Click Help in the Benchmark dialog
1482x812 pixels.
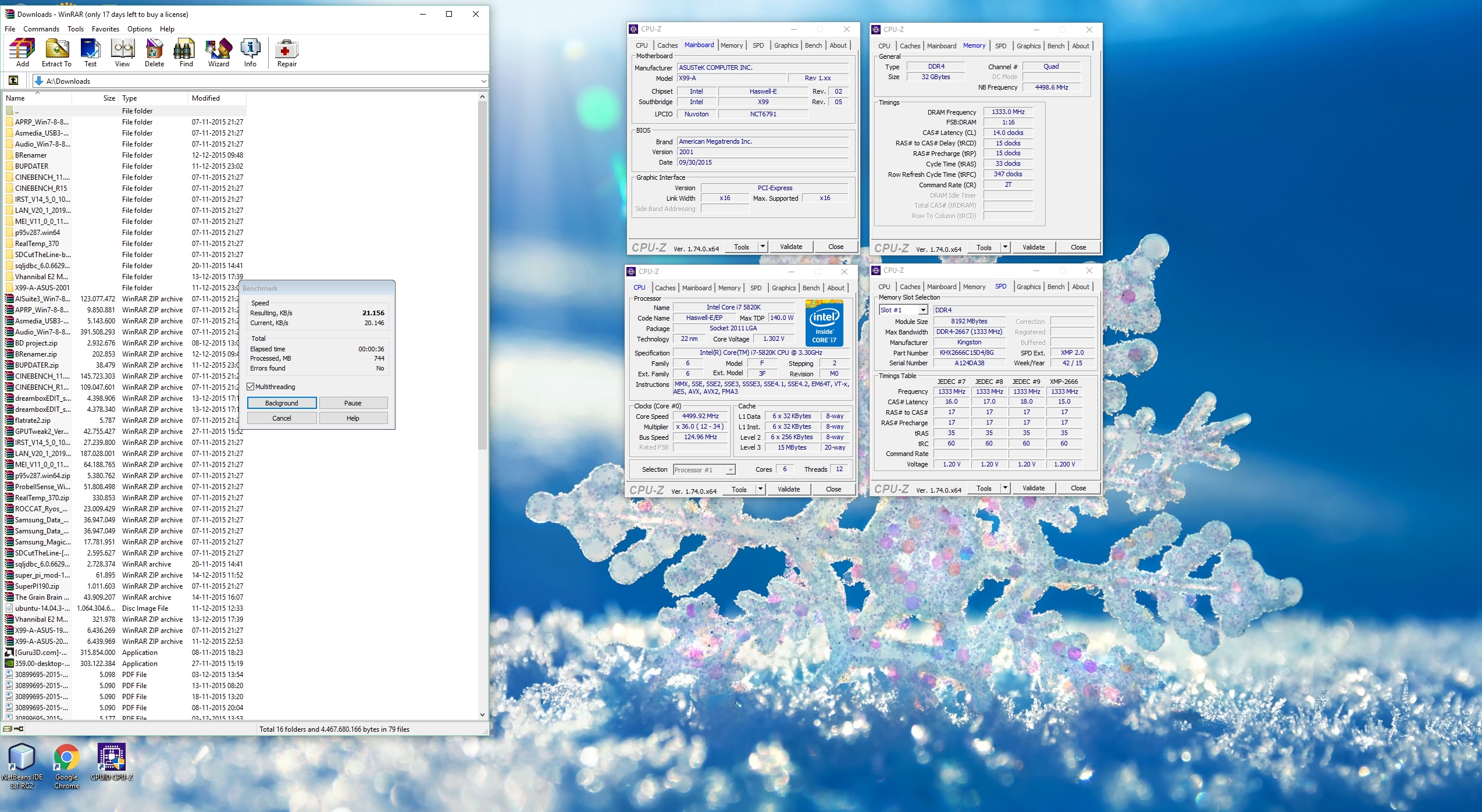coord(353,418)
